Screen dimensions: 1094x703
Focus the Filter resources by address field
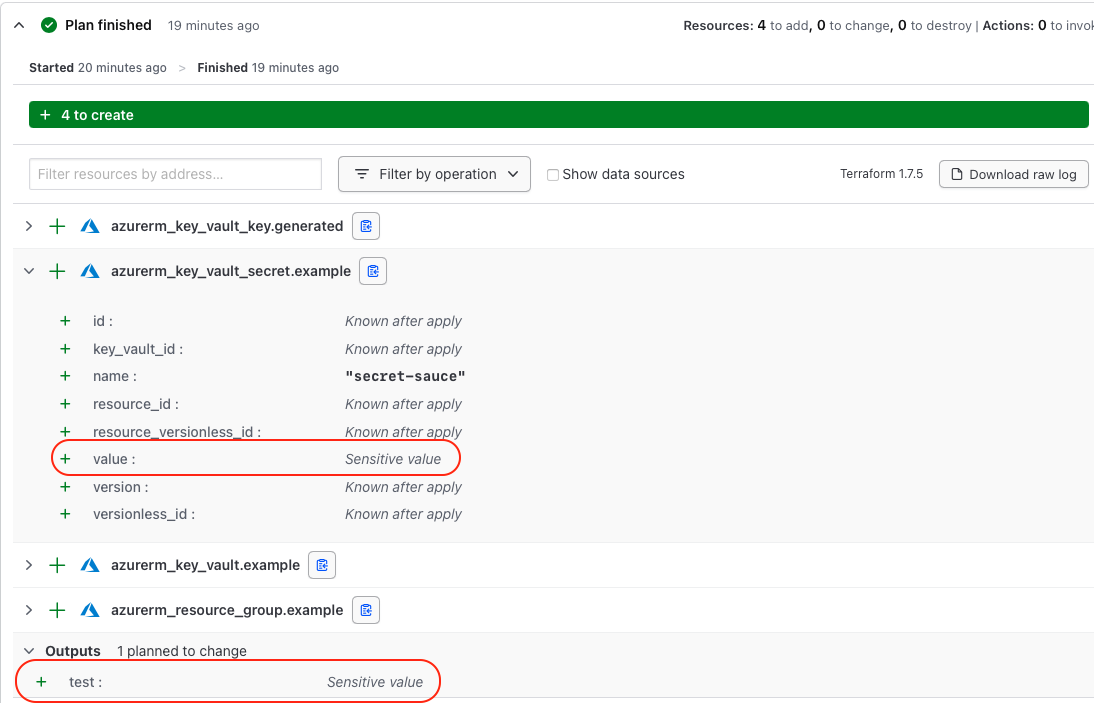coord(175,174)
